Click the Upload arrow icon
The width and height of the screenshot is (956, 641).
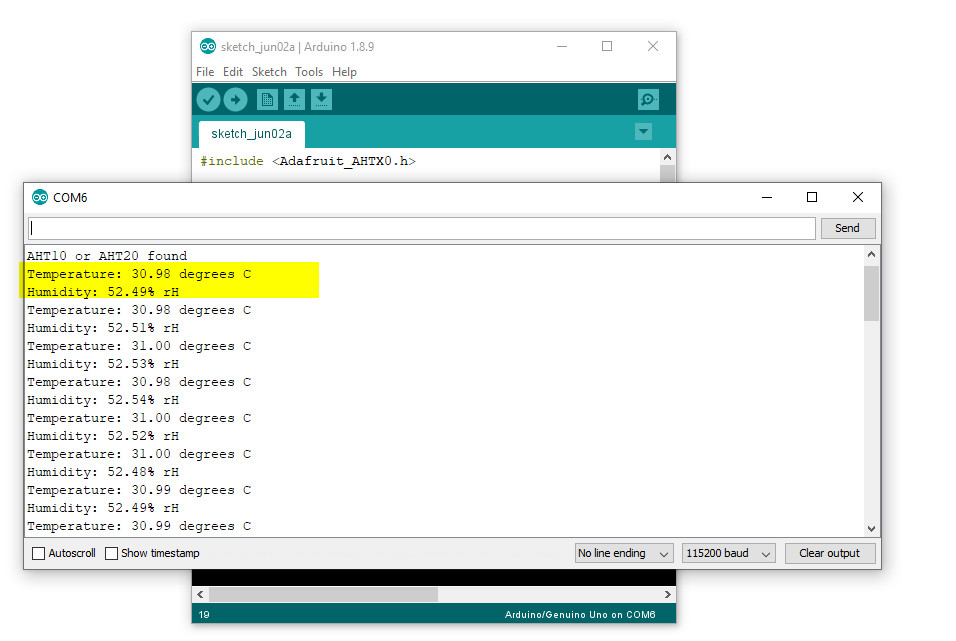pyautogui.click(x=235, y=99)
